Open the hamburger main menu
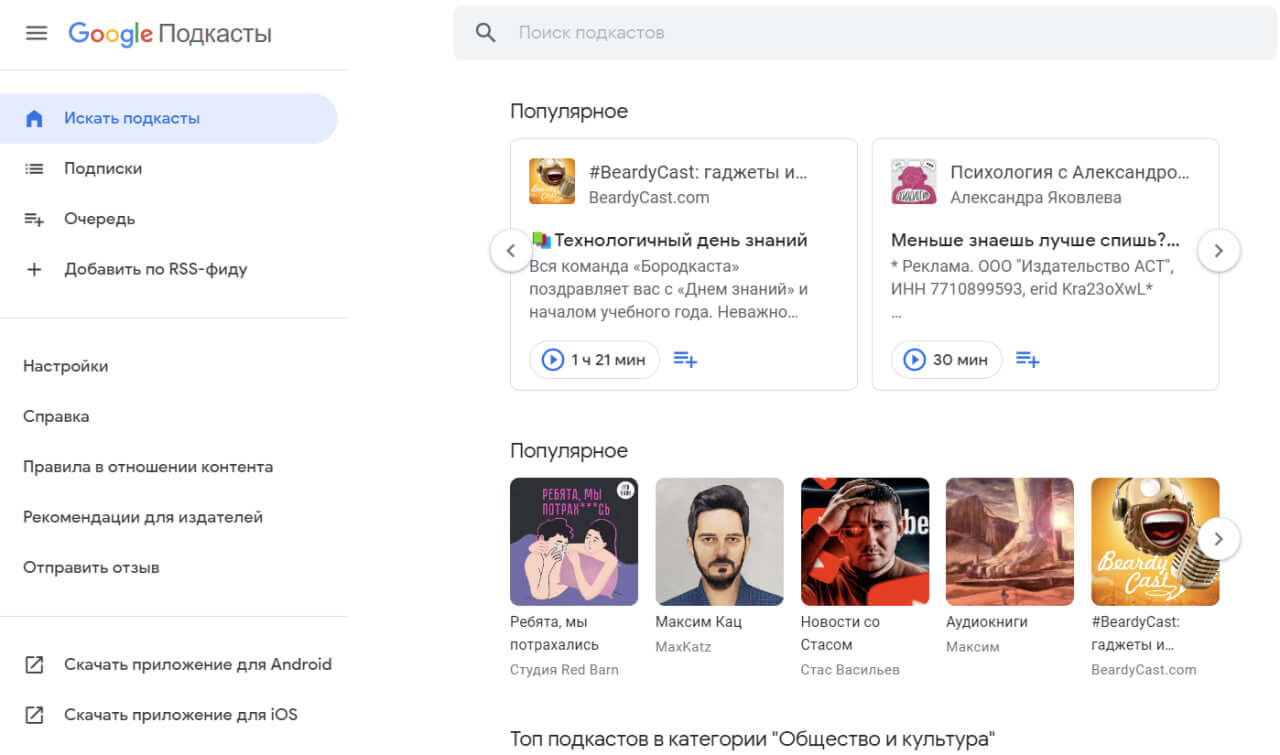 (x=36, y=33)
